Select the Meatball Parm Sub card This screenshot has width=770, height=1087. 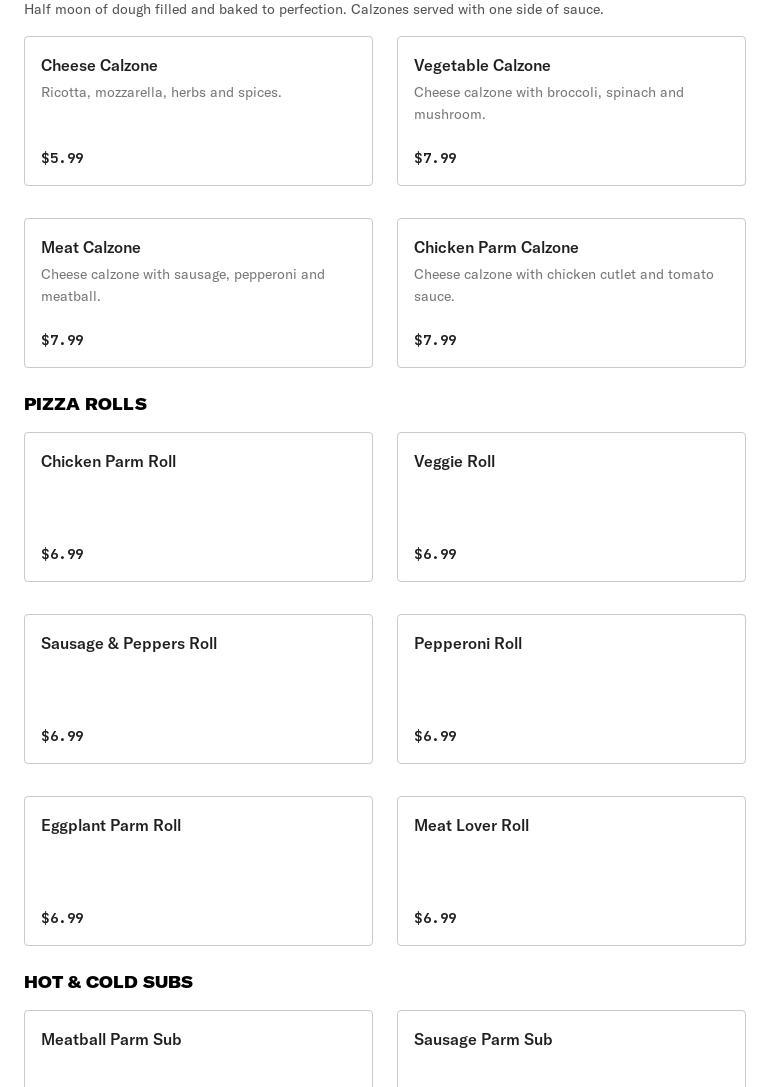click(198, 1048)
